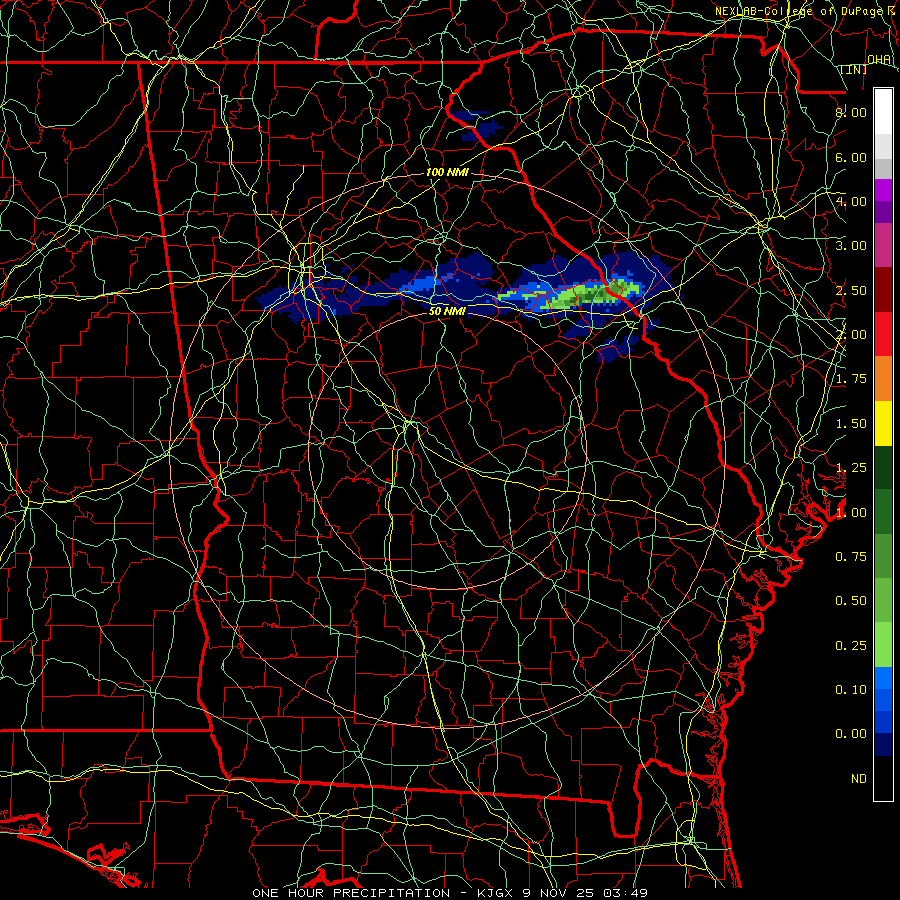Click the 1.75 legend value
Image resolution: width=900 pixels, height=900 pixels.
pos(850,379)
